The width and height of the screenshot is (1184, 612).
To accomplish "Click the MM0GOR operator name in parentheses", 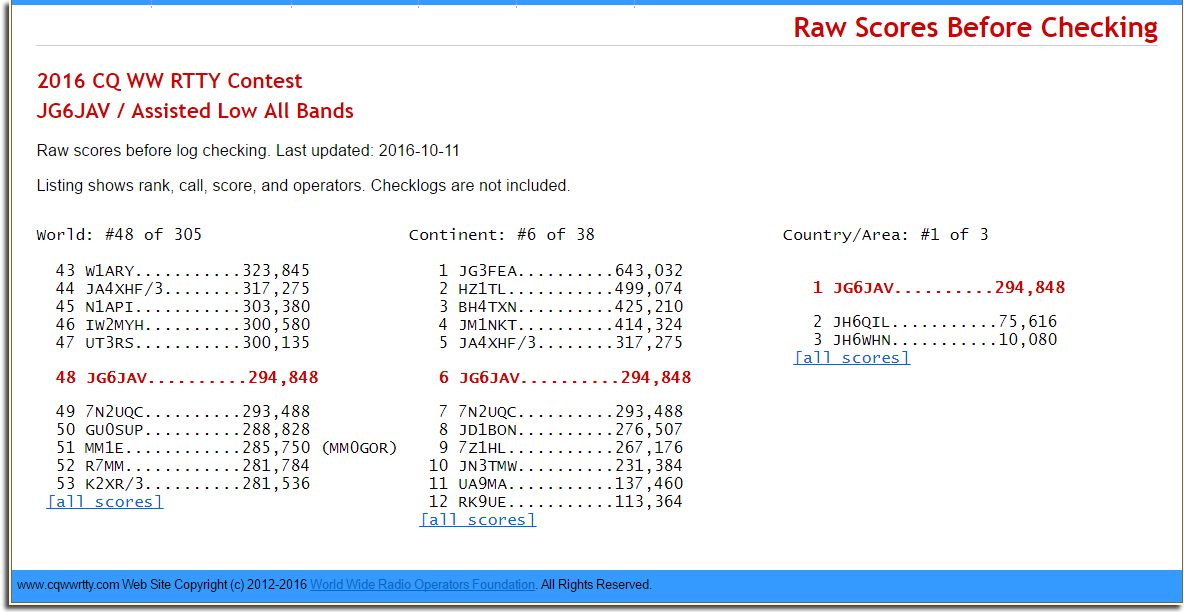I will [359, 448].
